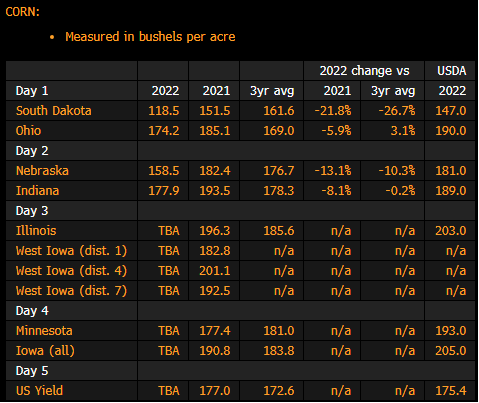This screenshot has height=403, width=479.
Task: Select US Yield USDA value 175.4
Action: point(451,391)
